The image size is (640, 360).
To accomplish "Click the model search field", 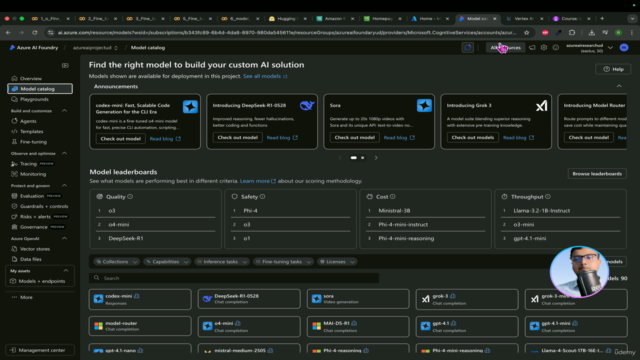I will coord(234,278).
